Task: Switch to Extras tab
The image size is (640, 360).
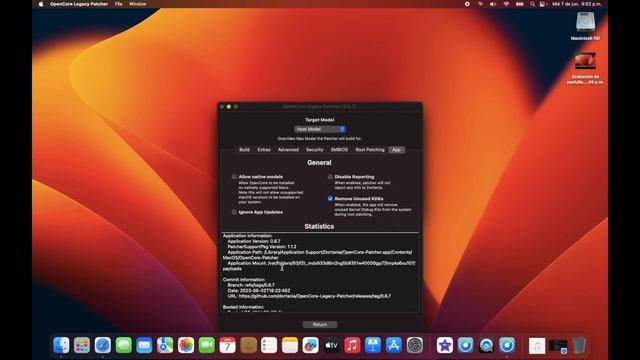Action: (264, 150)
